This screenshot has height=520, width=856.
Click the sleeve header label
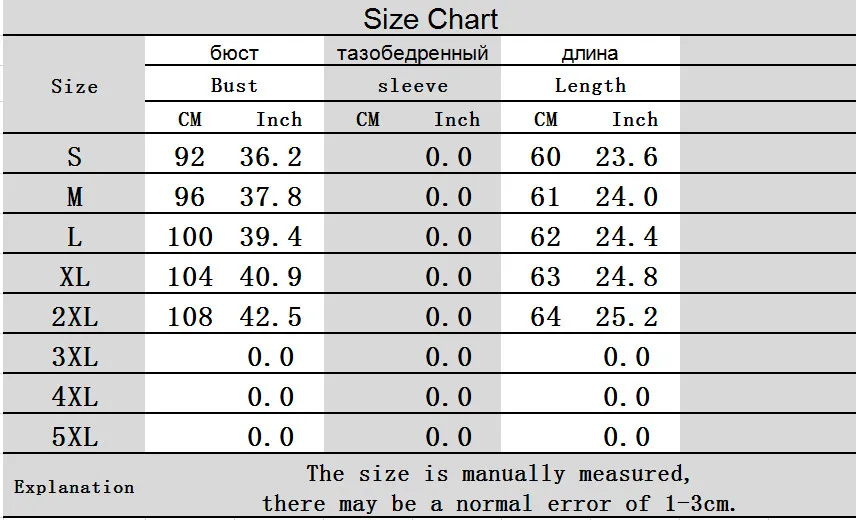(x=413, y=86)
